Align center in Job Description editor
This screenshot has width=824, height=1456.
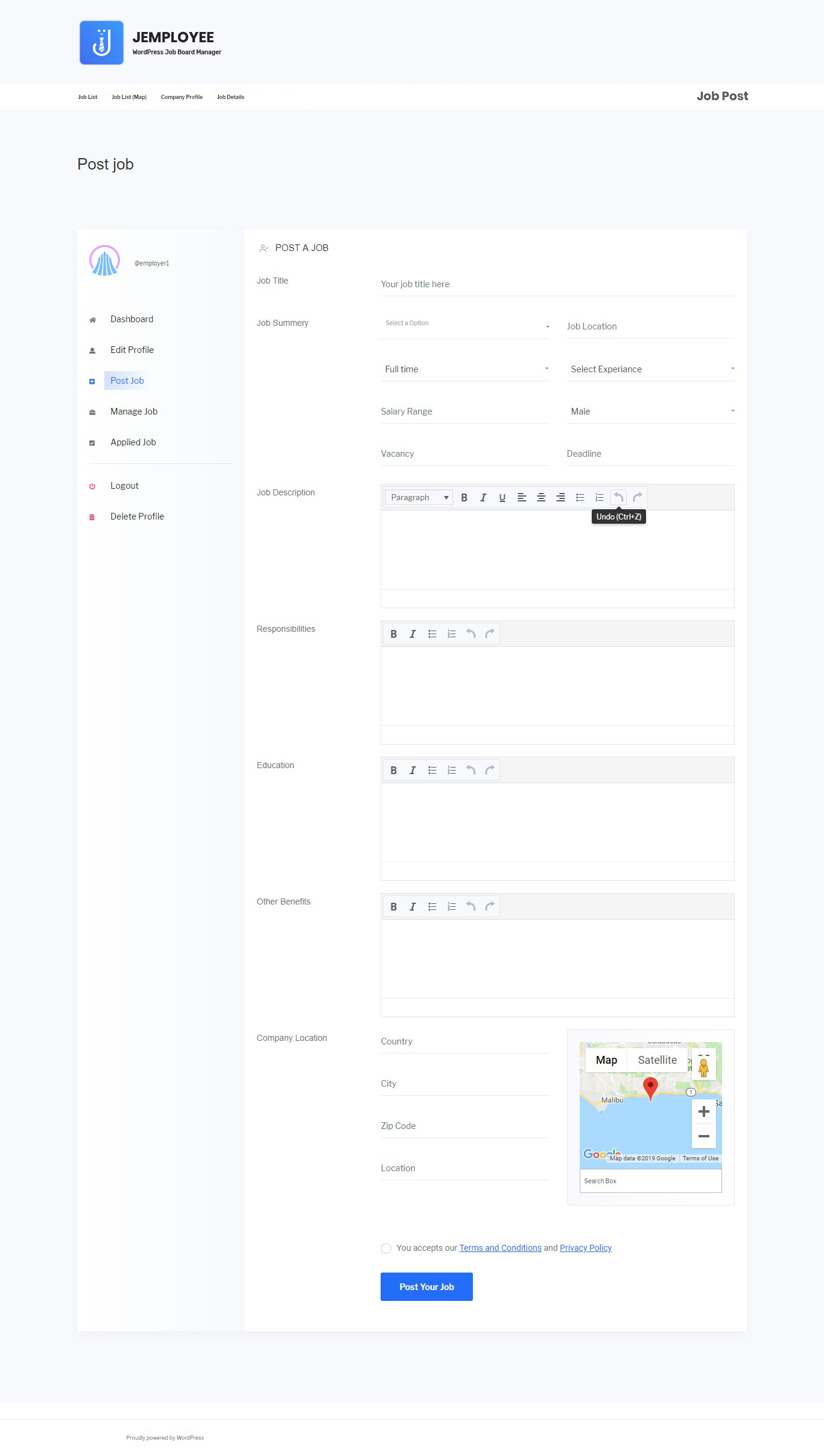[x=541, y=497]
